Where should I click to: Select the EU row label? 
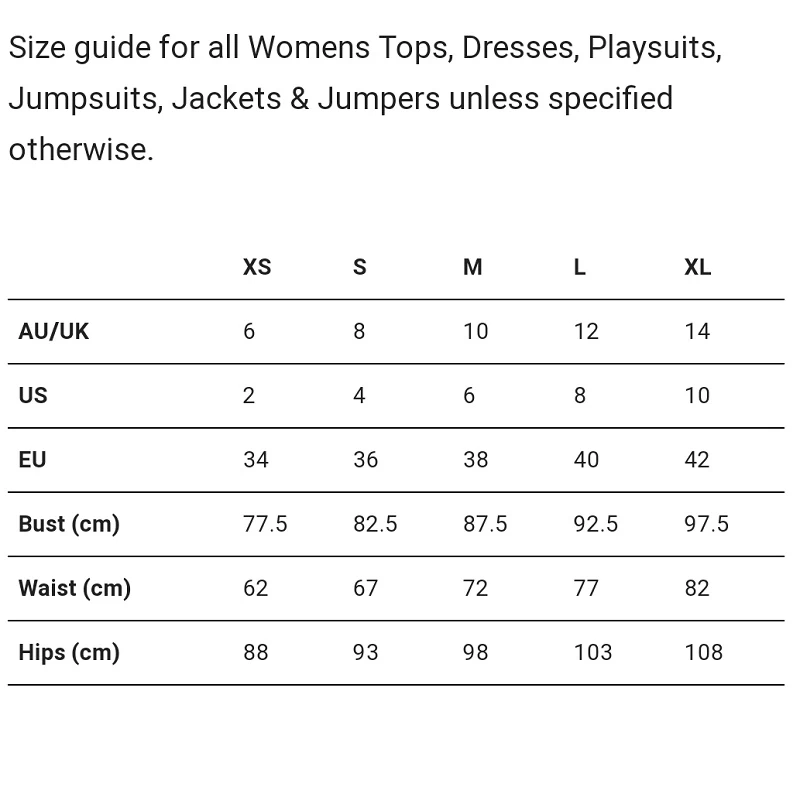(x=32, y=459)
